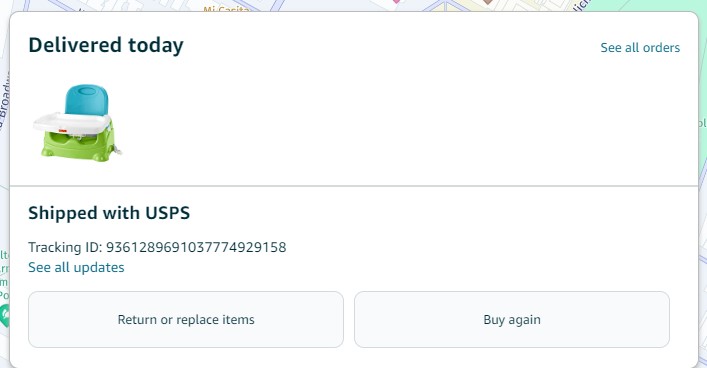The height and width of the screenshot is (368, 707).
Task: Click the Delivered today heading
Action: point(106,45)
